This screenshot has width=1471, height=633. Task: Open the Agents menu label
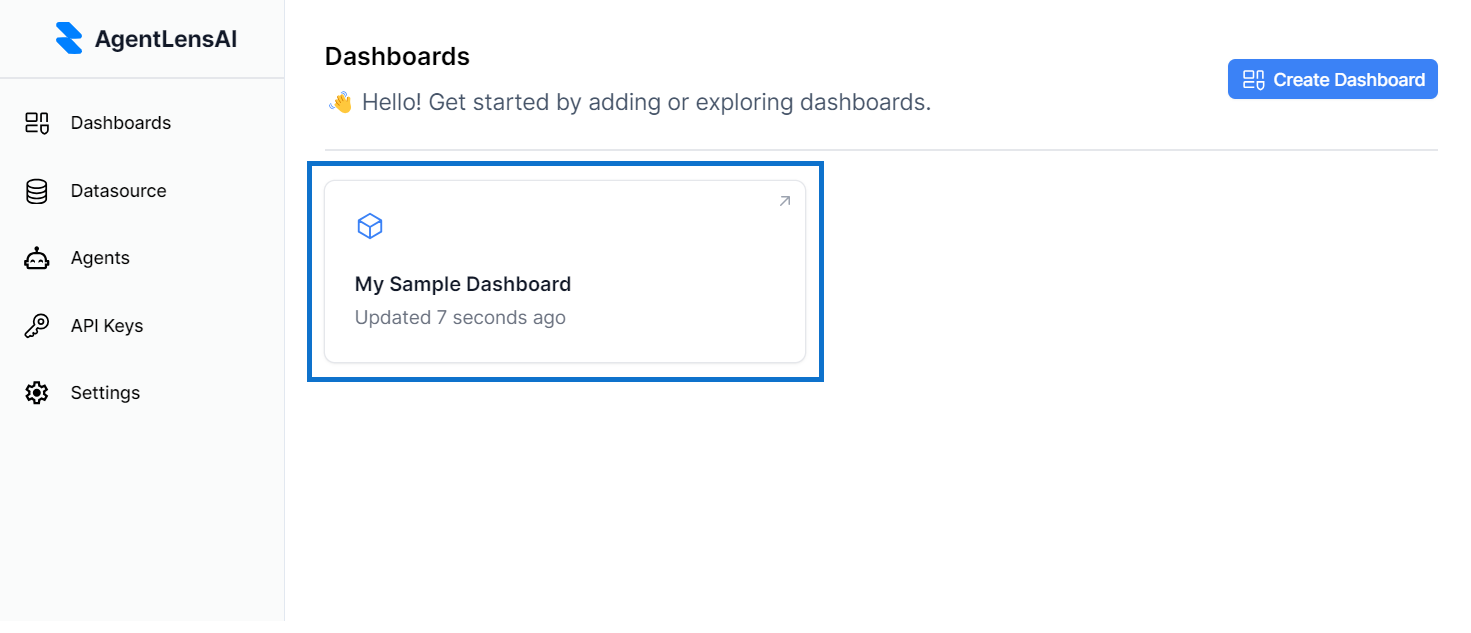click(x=100, y=258)
